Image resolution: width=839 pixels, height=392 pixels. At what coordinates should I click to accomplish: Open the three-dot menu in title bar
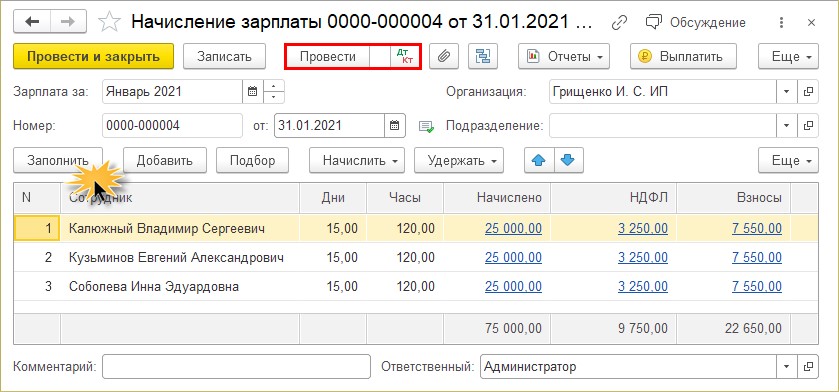[782, 22]
